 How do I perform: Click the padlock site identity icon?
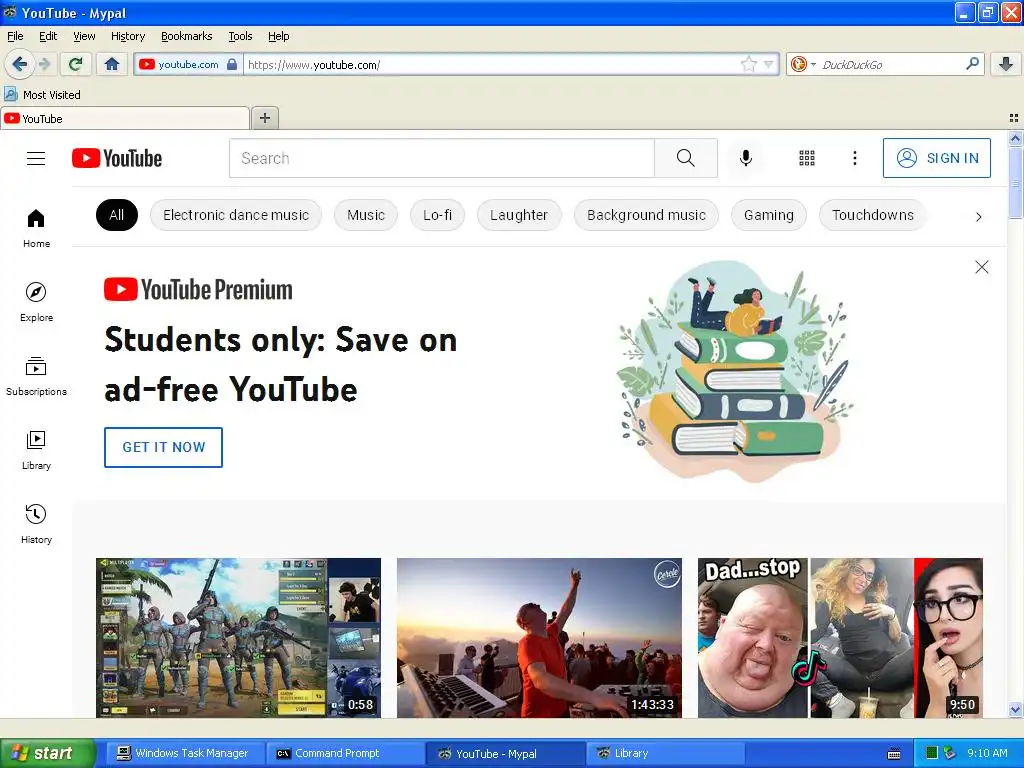(x=232, y=64)
